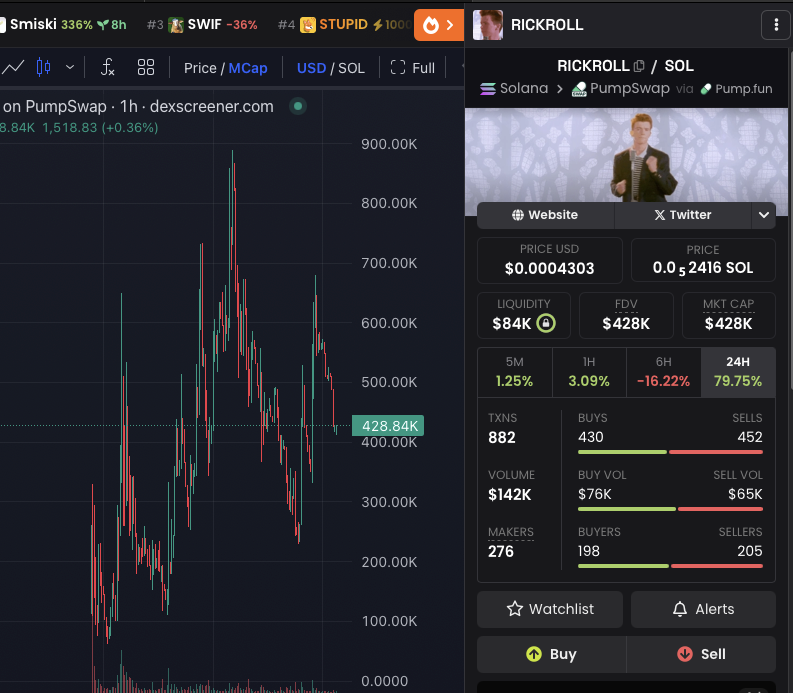Screen dimensions: 793x693
Task: Click the LIQUIDITY $84K box
Action: click(523, 316)
